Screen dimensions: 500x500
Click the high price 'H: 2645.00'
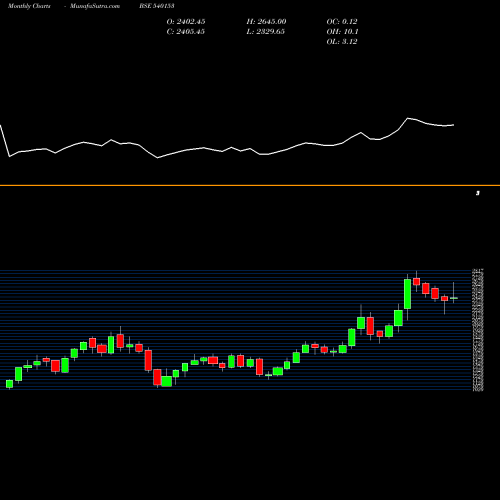[x=266, y=22]
